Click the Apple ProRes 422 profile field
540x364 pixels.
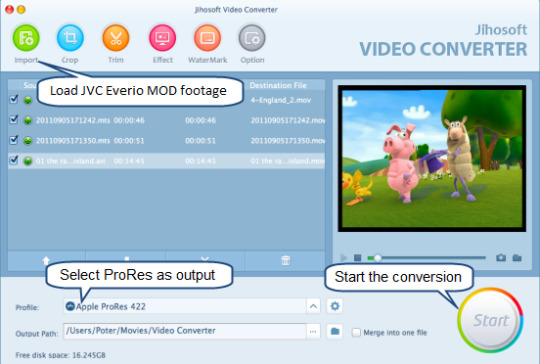(185, 306)
